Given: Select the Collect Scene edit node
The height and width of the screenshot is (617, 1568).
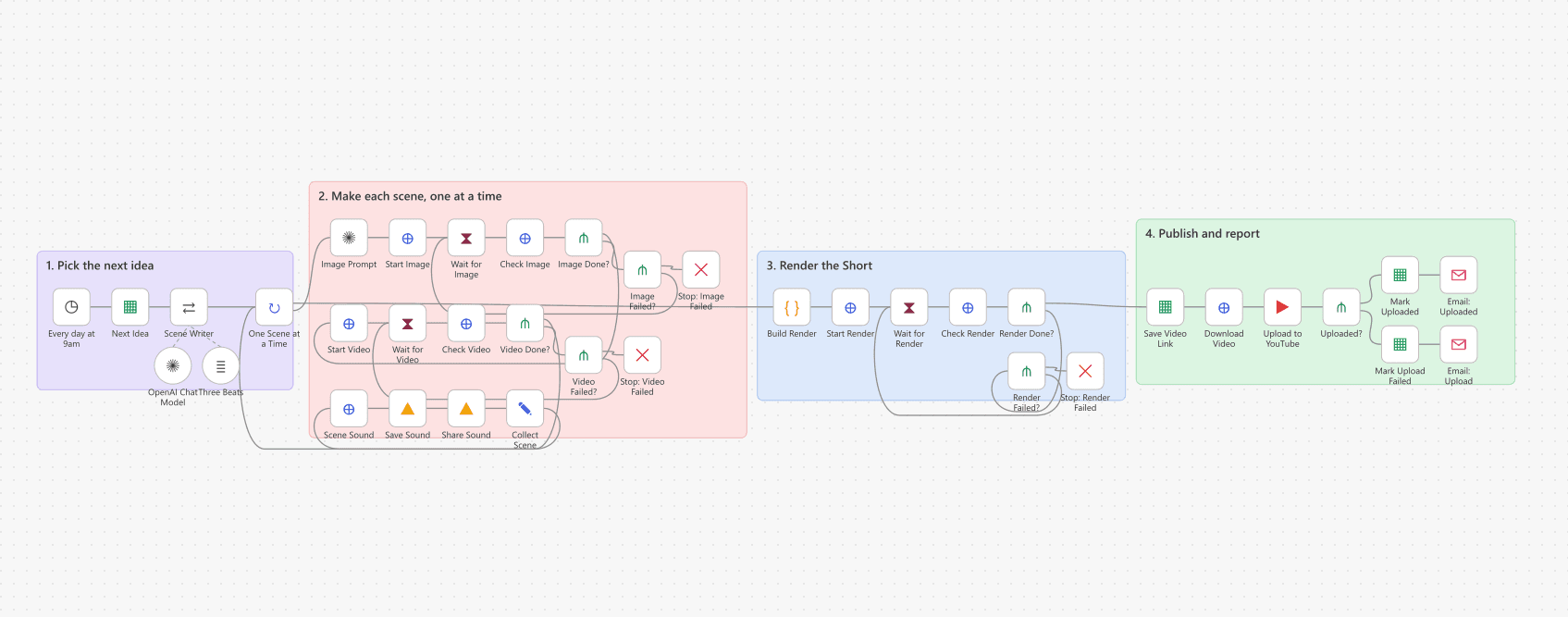Looking at the screenshot, I should click(525, 409).
